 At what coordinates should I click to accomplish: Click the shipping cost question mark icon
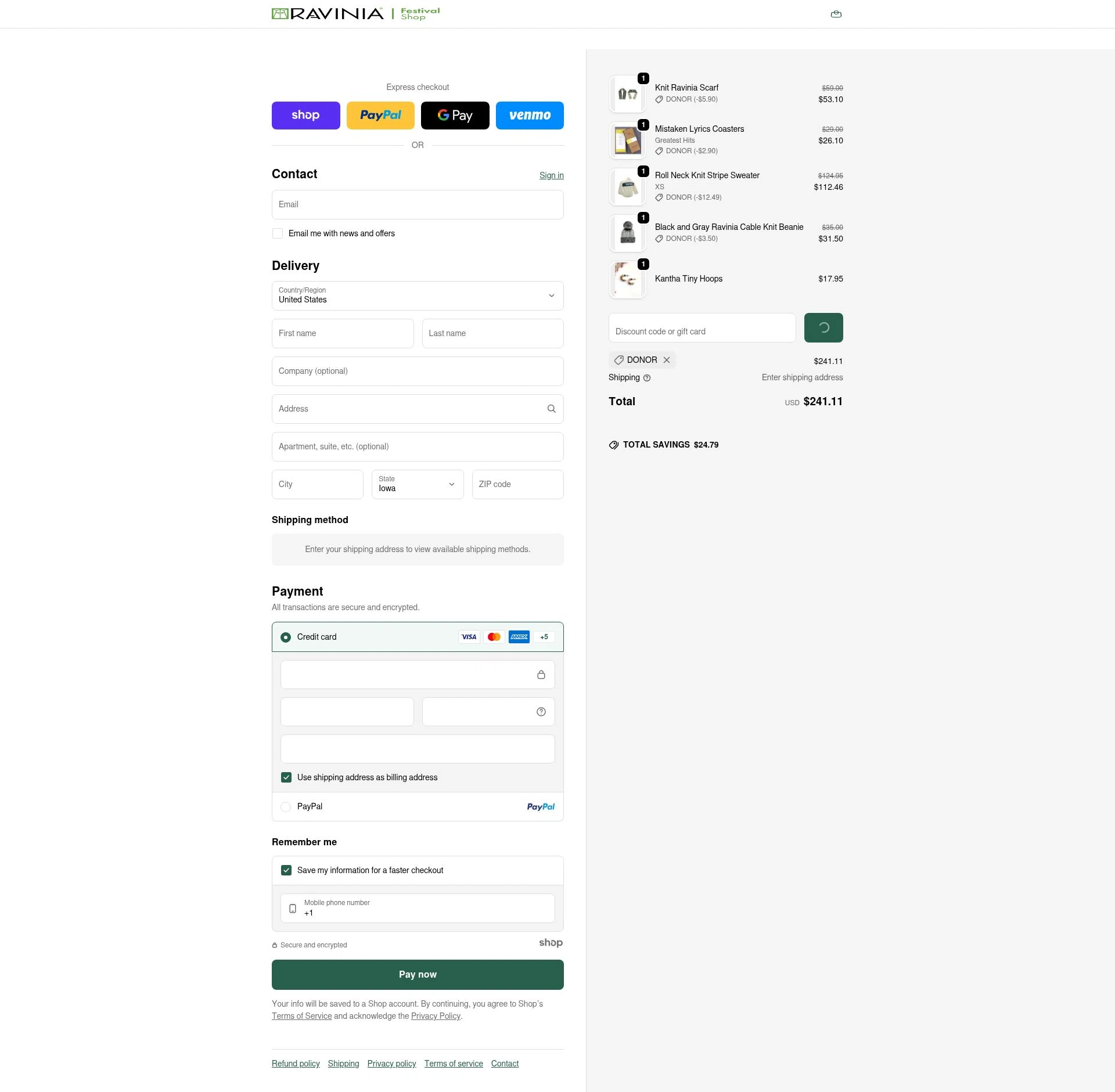(648, 378)
